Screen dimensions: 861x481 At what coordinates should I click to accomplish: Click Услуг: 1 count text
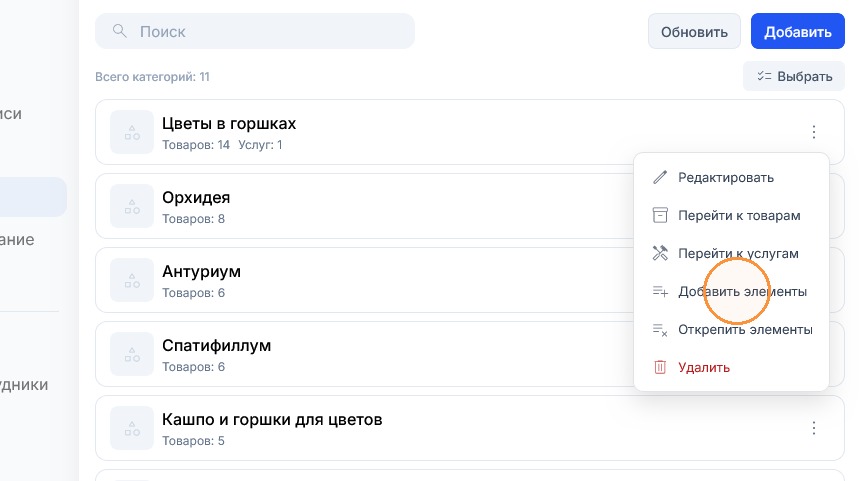coord(260,145)
